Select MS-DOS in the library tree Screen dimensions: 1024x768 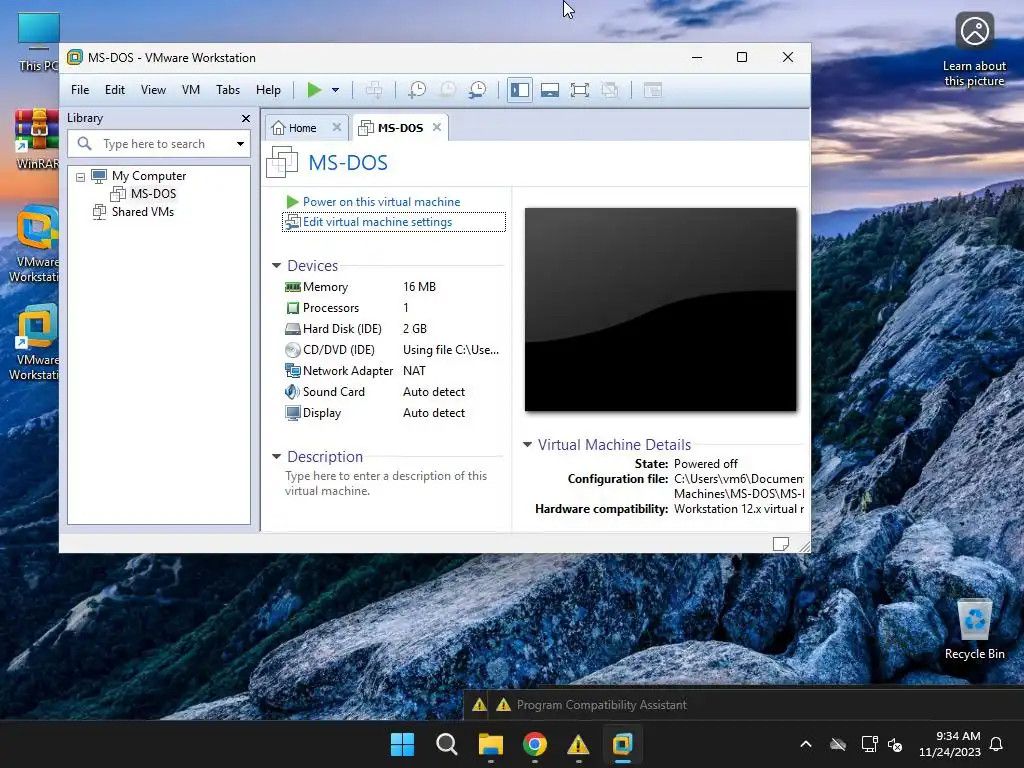(153, 194)
